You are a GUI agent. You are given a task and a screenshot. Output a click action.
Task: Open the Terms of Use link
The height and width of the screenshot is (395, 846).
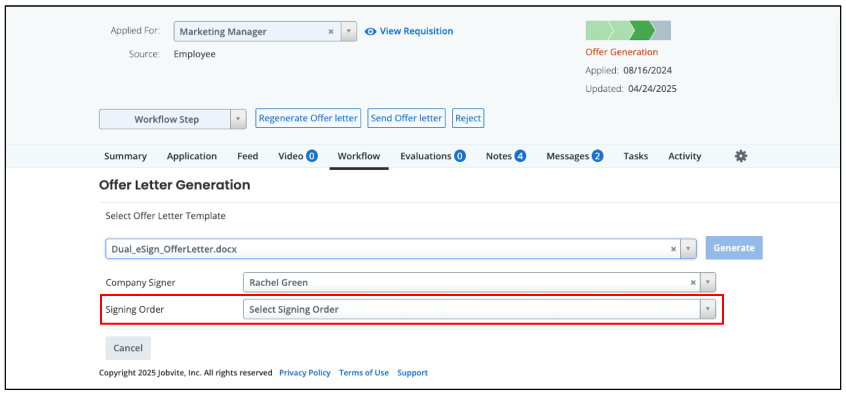[364, 373]
